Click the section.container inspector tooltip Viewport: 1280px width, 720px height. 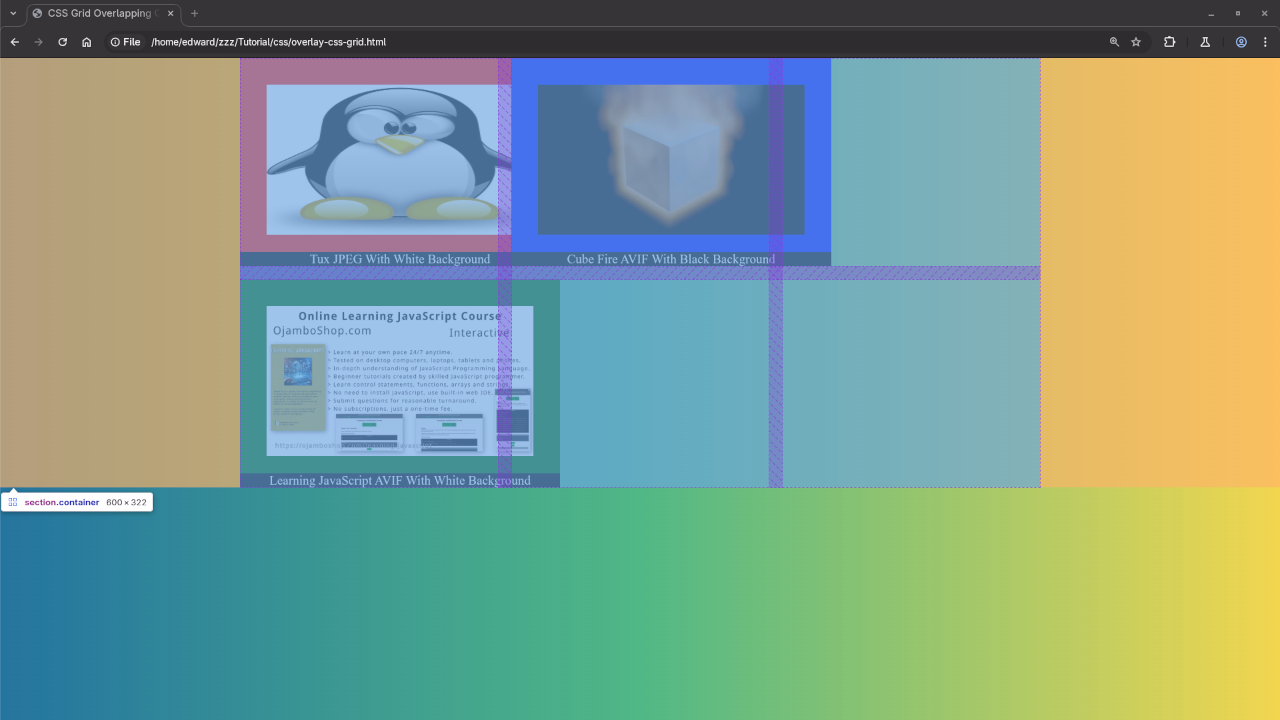[77, 502]
